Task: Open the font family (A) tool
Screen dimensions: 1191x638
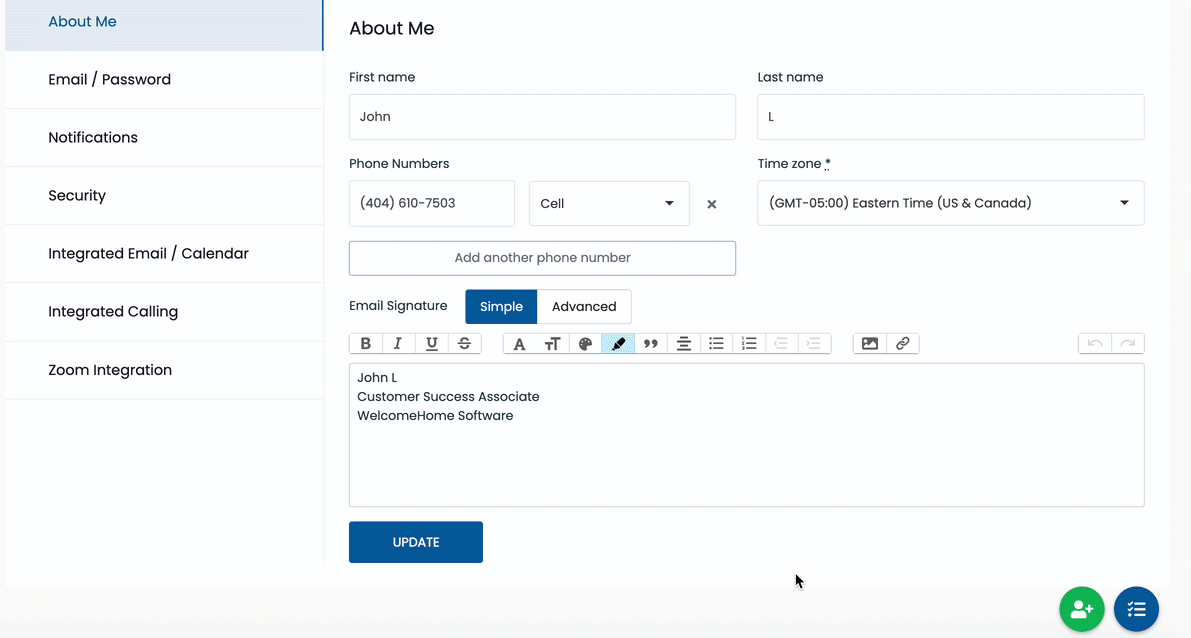Action: [520, 343]
